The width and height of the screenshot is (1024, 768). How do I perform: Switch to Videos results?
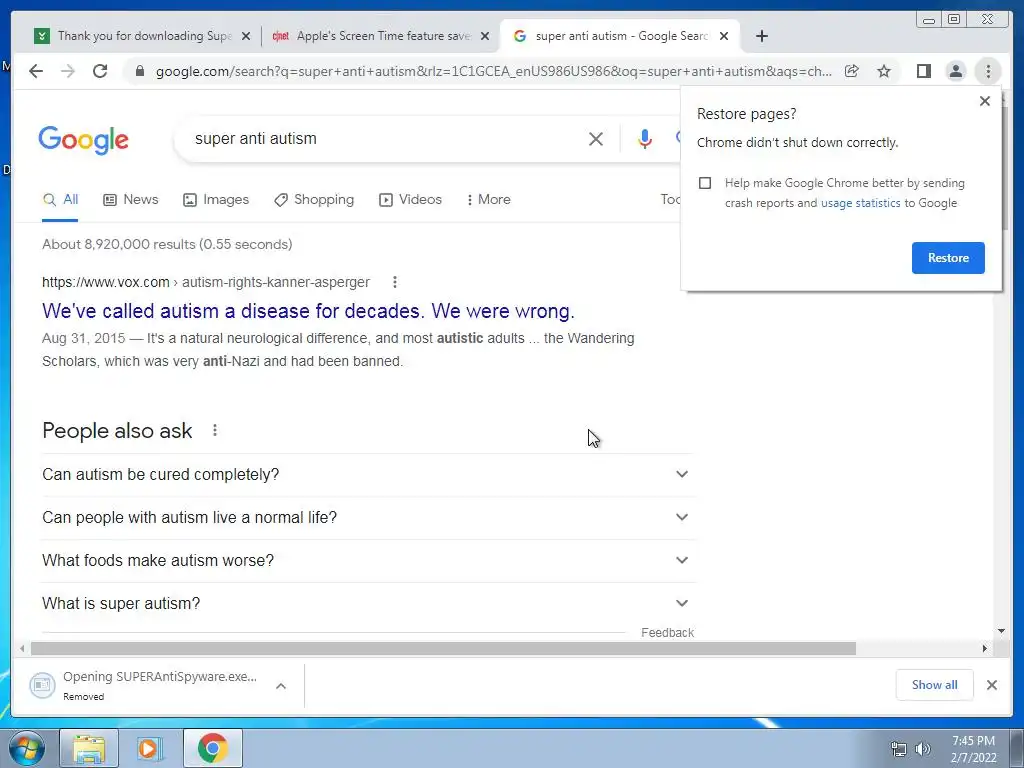point(410,200)
